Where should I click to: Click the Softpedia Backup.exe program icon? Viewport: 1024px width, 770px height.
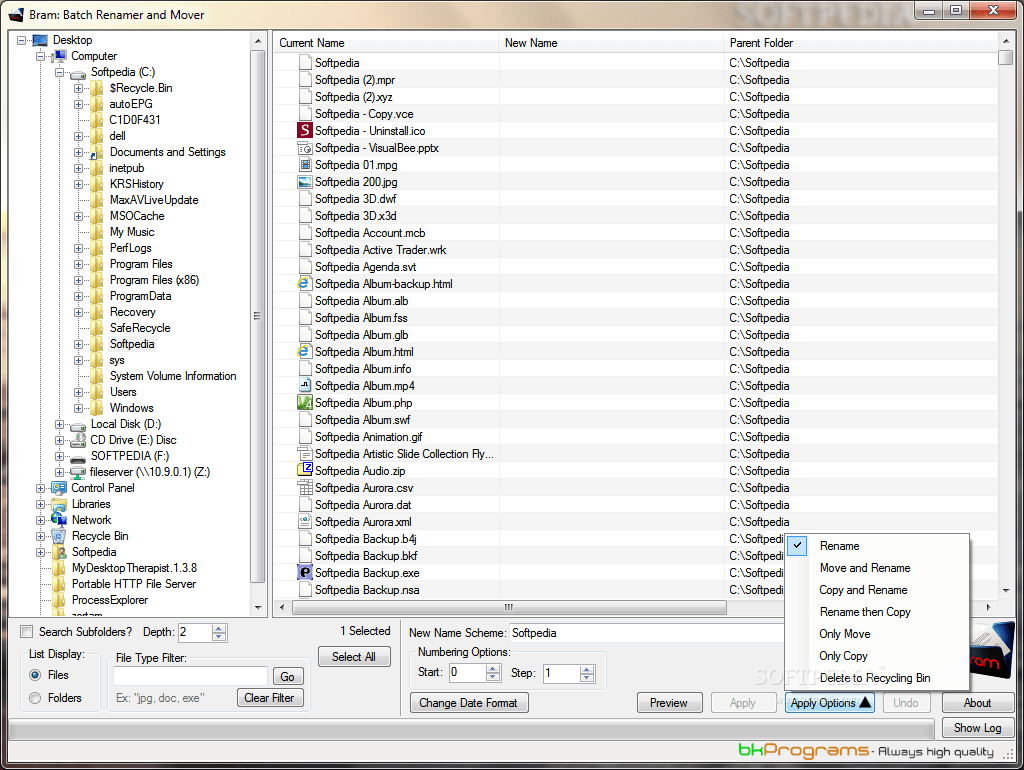pos(304,572)
